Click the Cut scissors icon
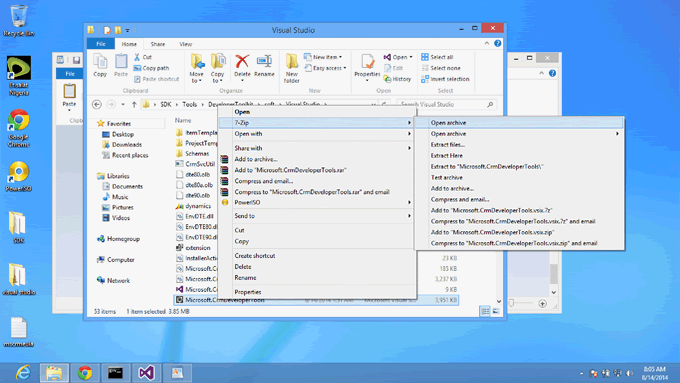 137,57
